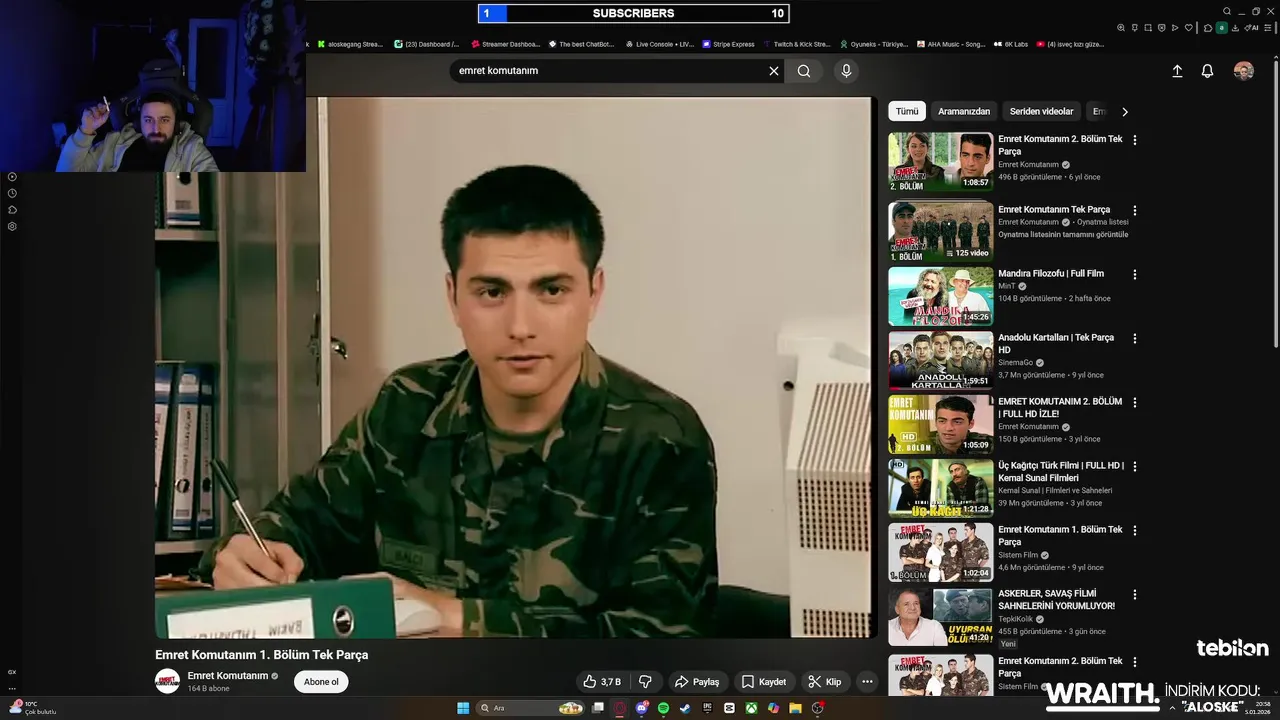Viewport: 1280px width, 720px height.
Task: Open the Emret Komutanım channel avatar
Action: click(x=167, y=682)
